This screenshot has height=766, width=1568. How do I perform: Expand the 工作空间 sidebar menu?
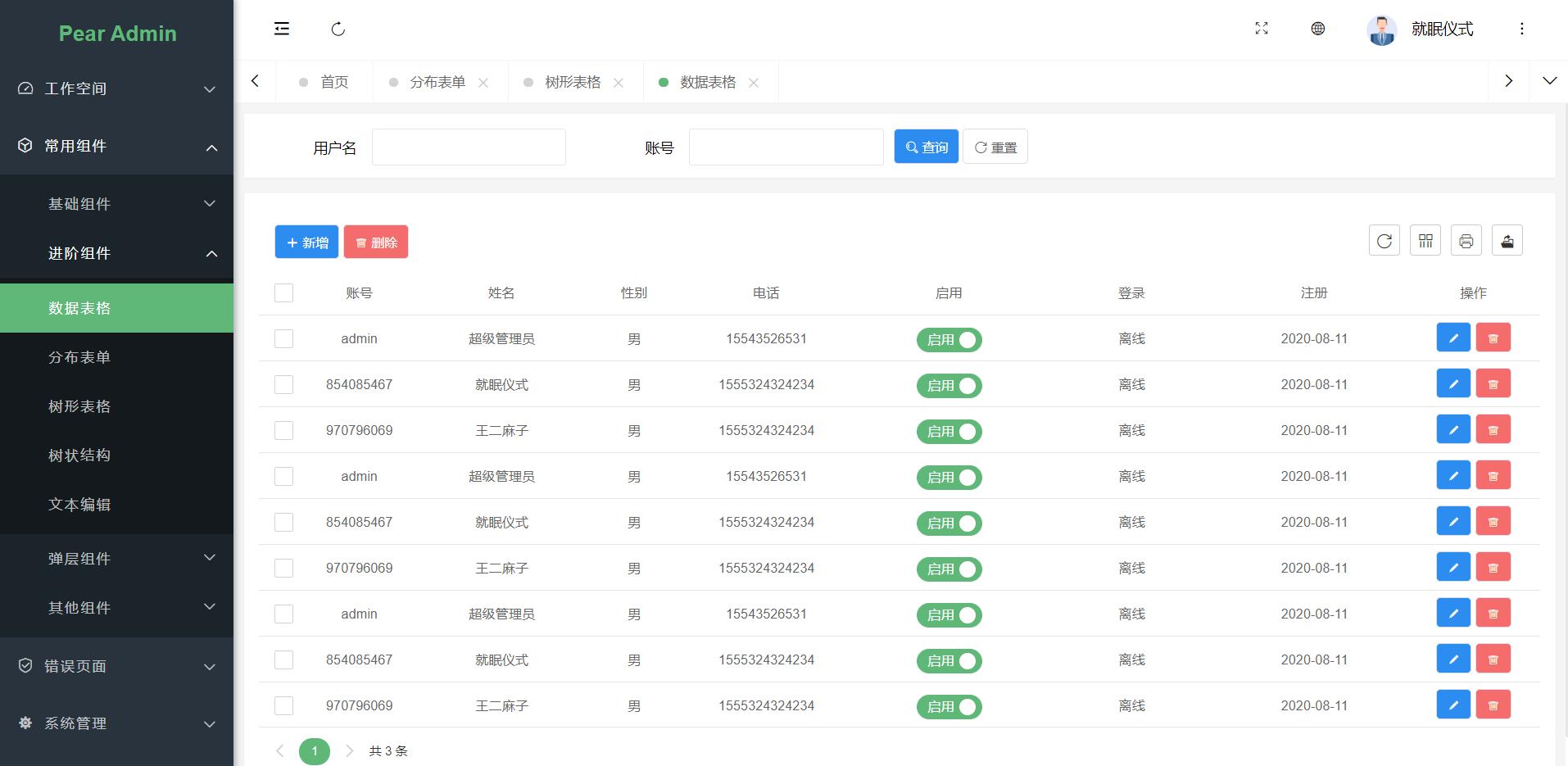(116, 88)
